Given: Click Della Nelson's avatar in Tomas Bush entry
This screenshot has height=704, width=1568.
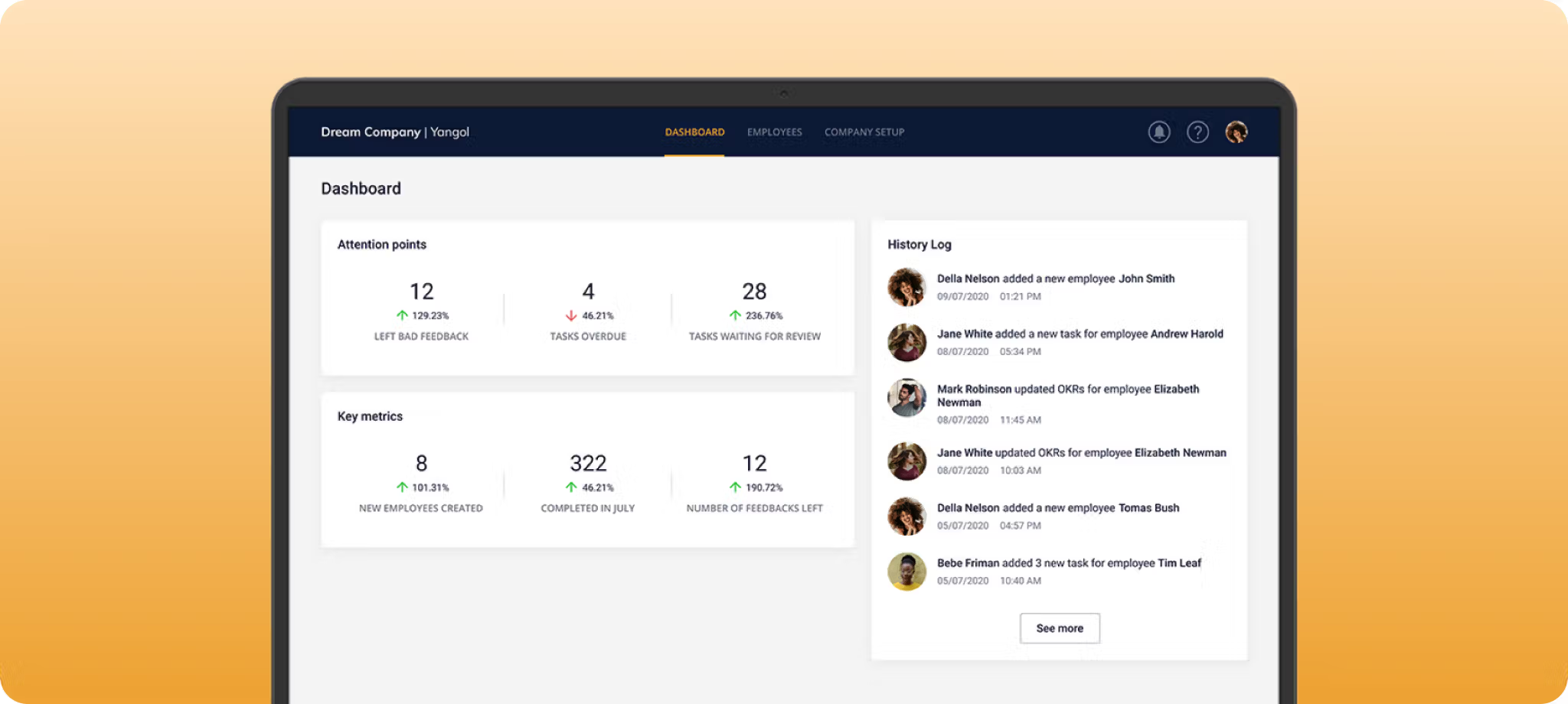Looking at the screenshot, I should pyautogui.click(x=907, y=517).
